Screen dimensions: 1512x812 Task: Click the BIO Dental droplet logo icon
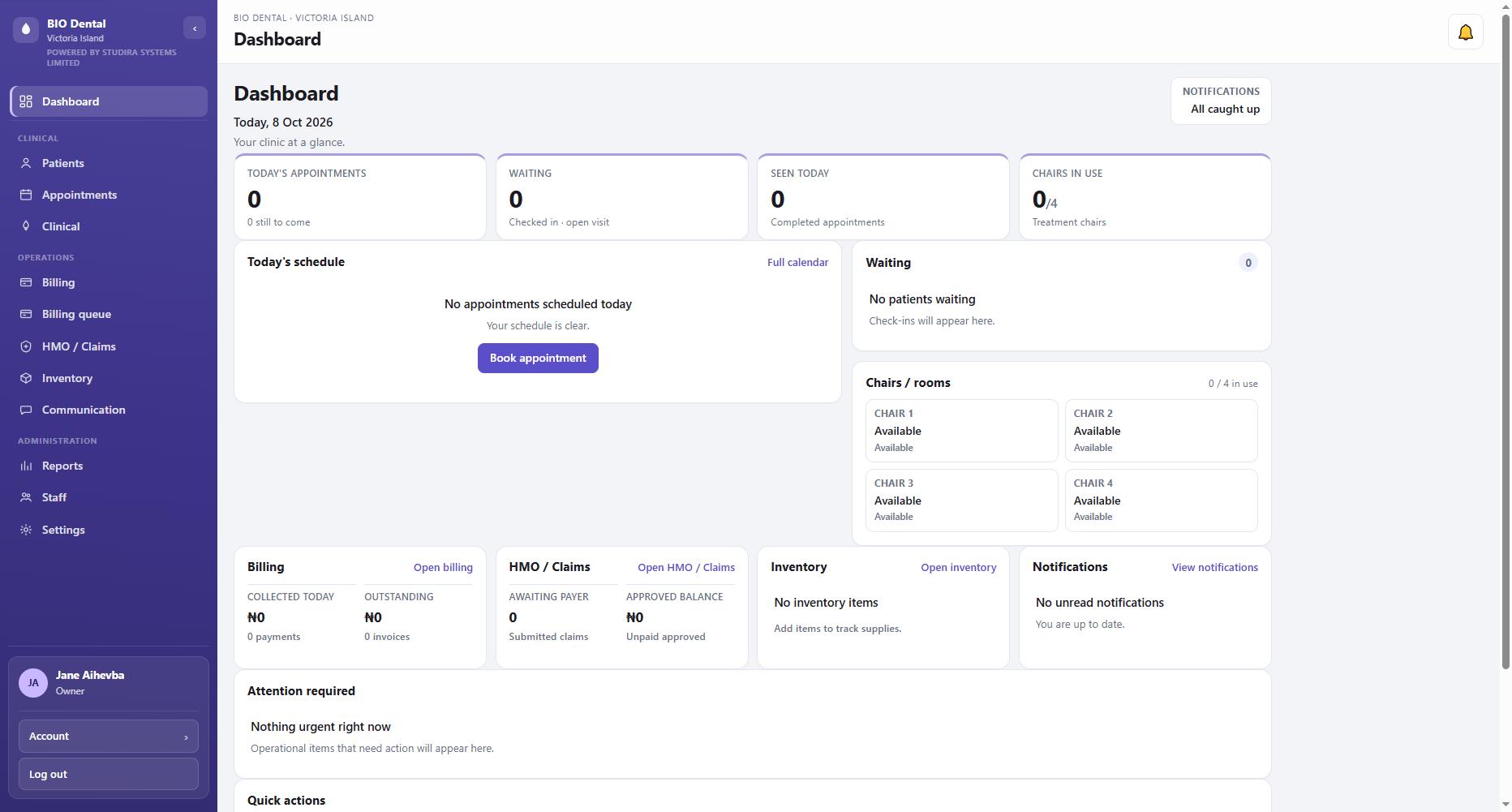(x=26, y=30)
